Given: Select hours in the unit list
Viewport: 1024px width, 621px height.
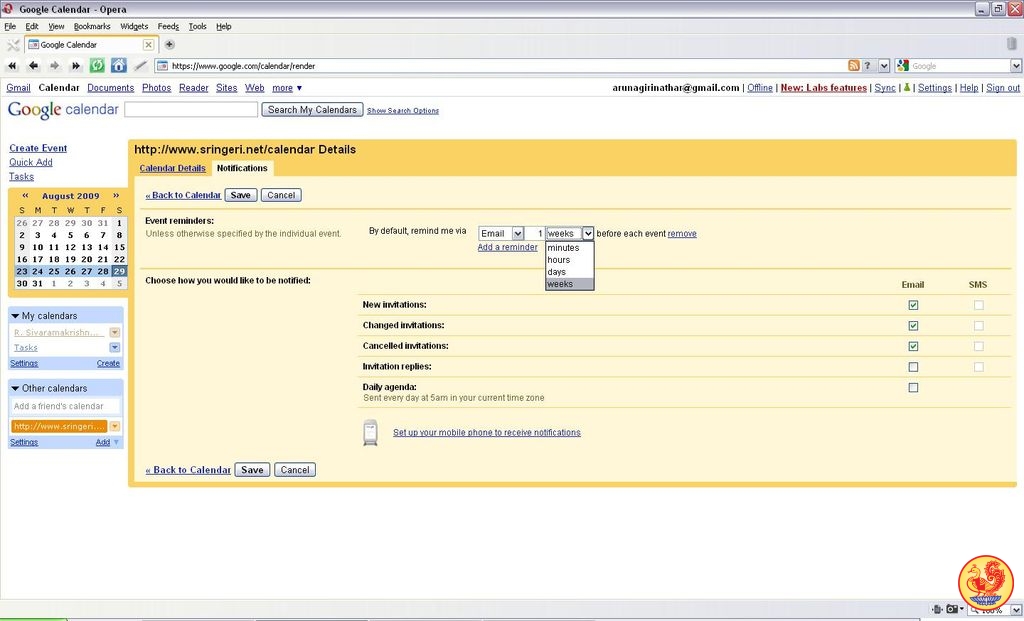Looking at the screenshot, I should [x=569, y=260].
